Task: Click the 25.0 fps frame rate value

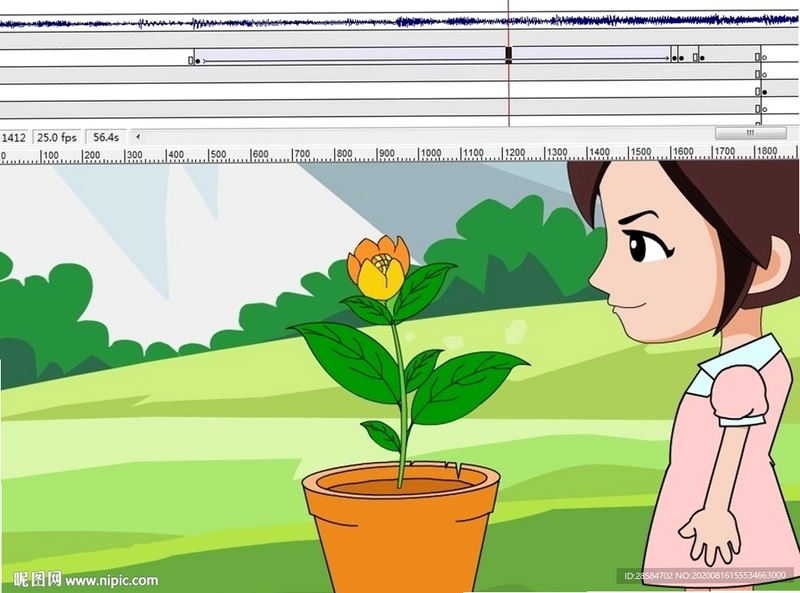Action: point(57,137)
